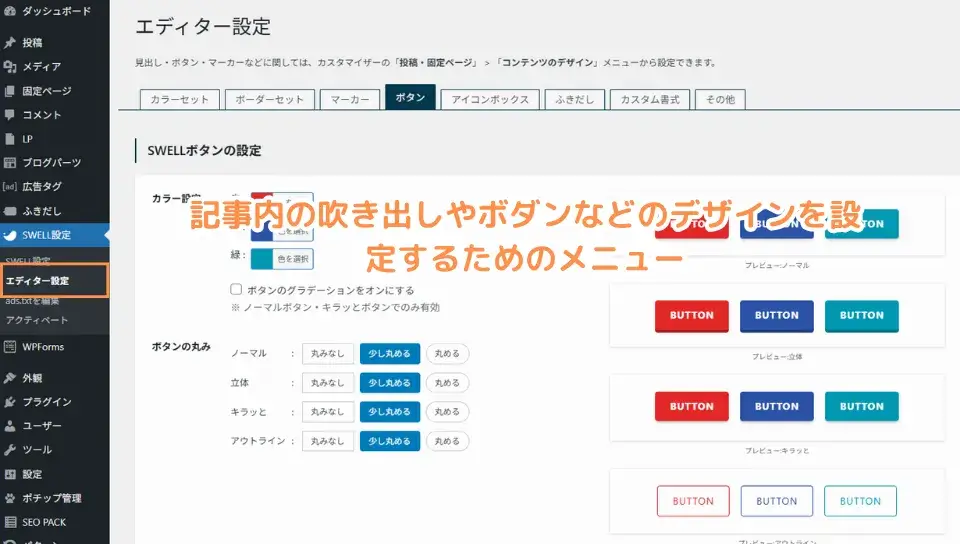960x544 pixels.
Task: Click the SWELL wave icon
Action: coord(10,235)
